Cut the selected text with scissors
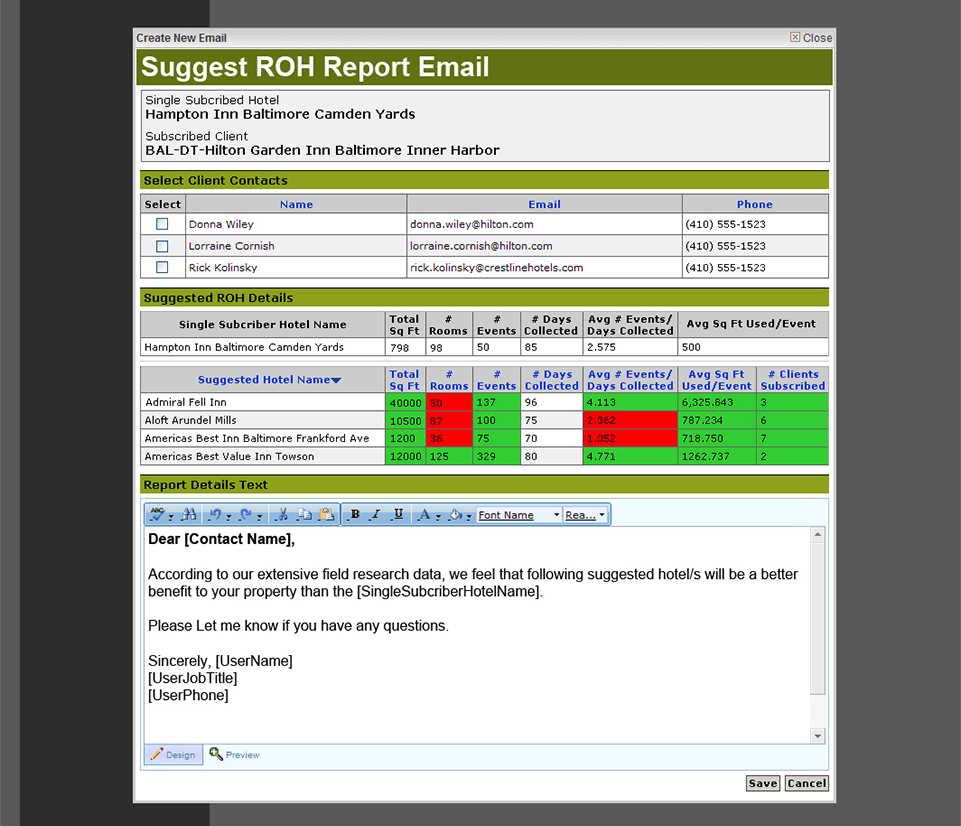 click(x=282, y=515)
